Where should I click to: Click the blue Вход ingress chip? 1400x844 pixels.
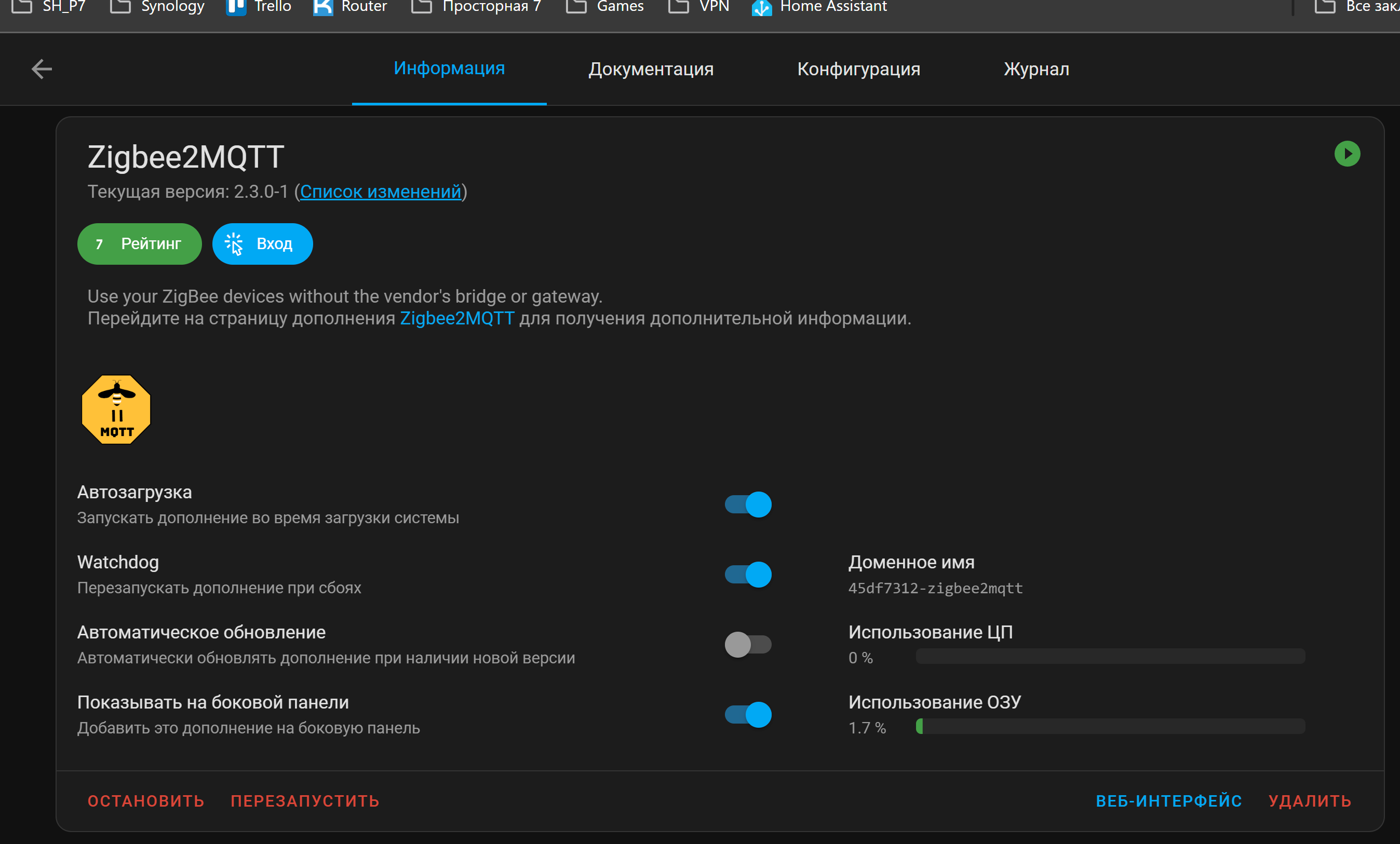[x=263, y=243]
